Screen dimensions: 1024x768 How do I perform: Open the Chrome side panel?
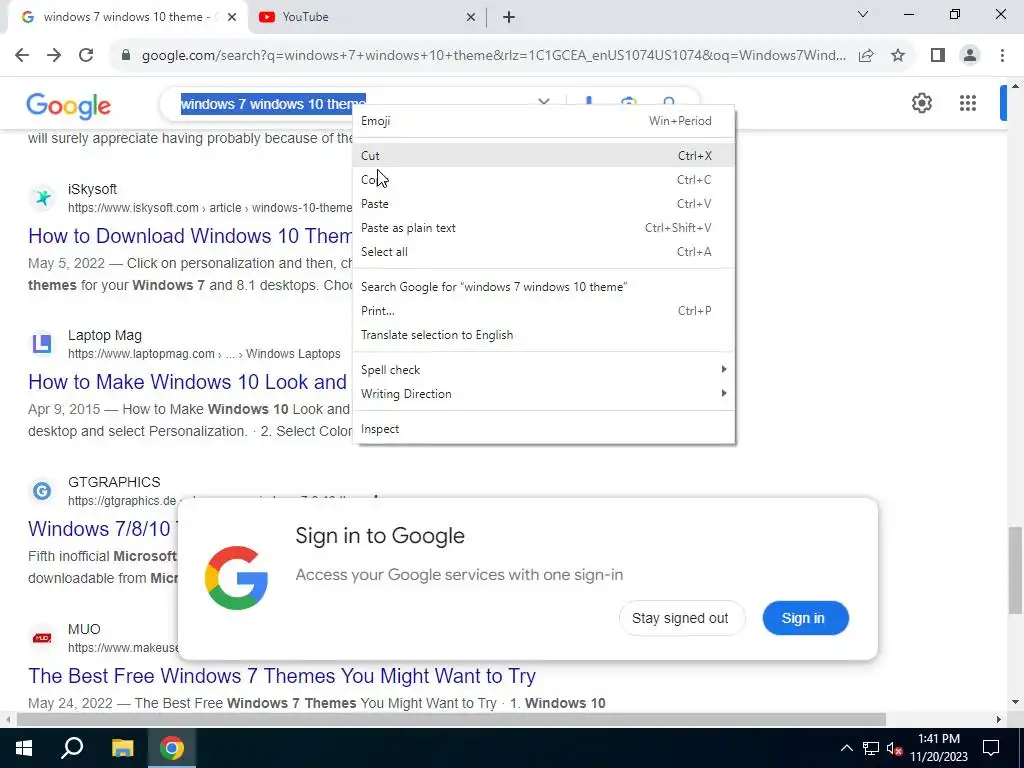pyautogui.click(x=938, y=56)
